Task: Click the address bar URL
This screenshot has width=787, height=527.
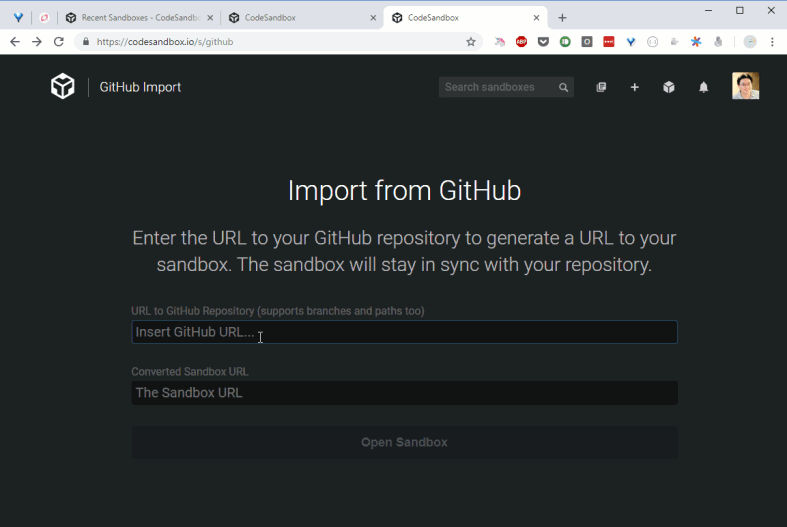Action: click(x=165, y=42)
